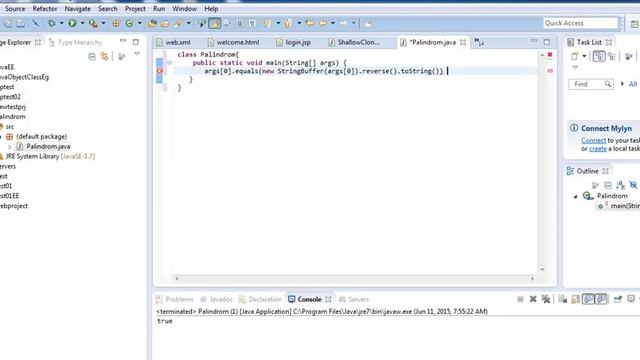Toggle Categorized view in Task List

click(599, 56)
